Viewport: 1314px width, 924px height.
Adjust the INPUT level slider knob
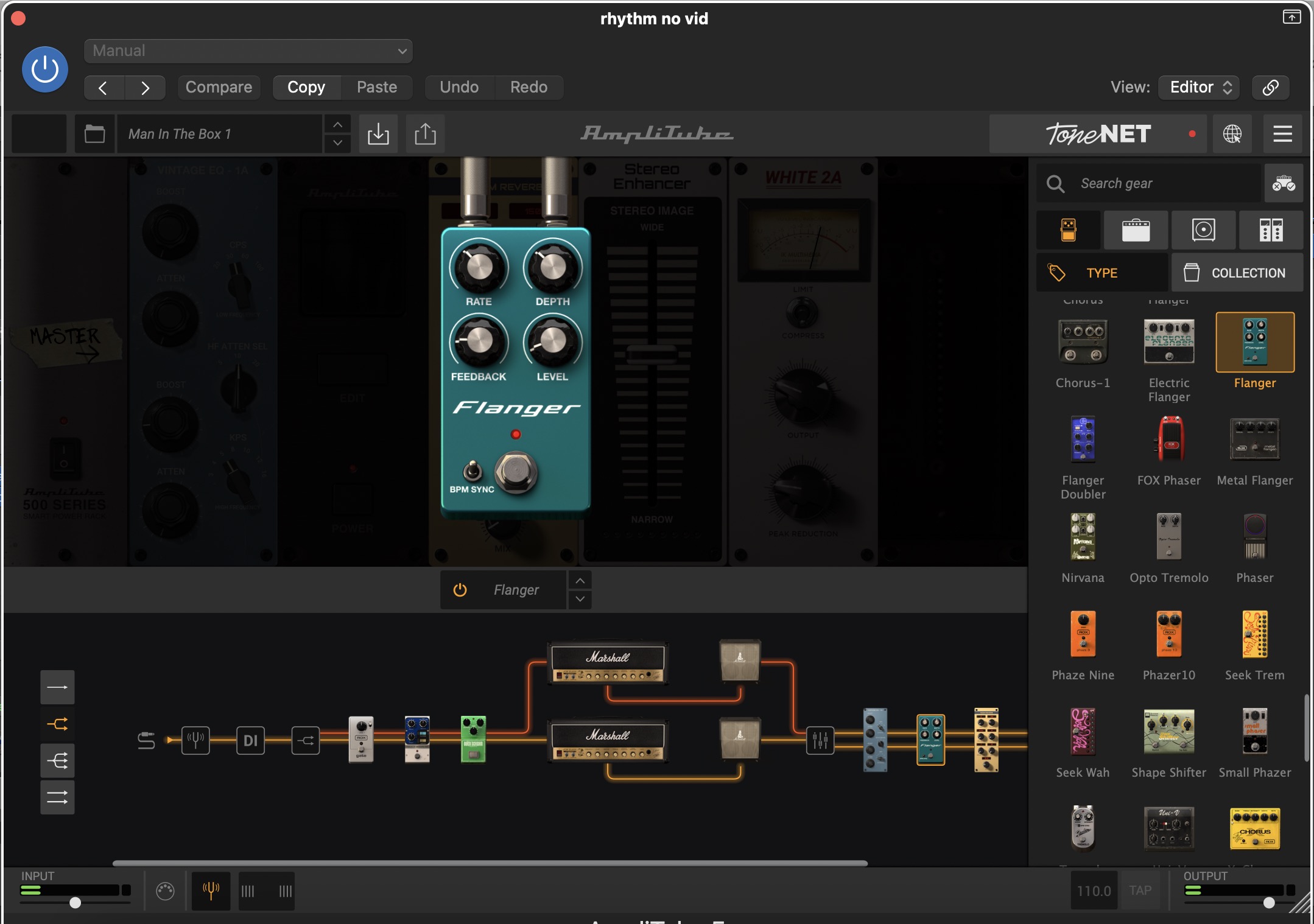click(75, 903)
